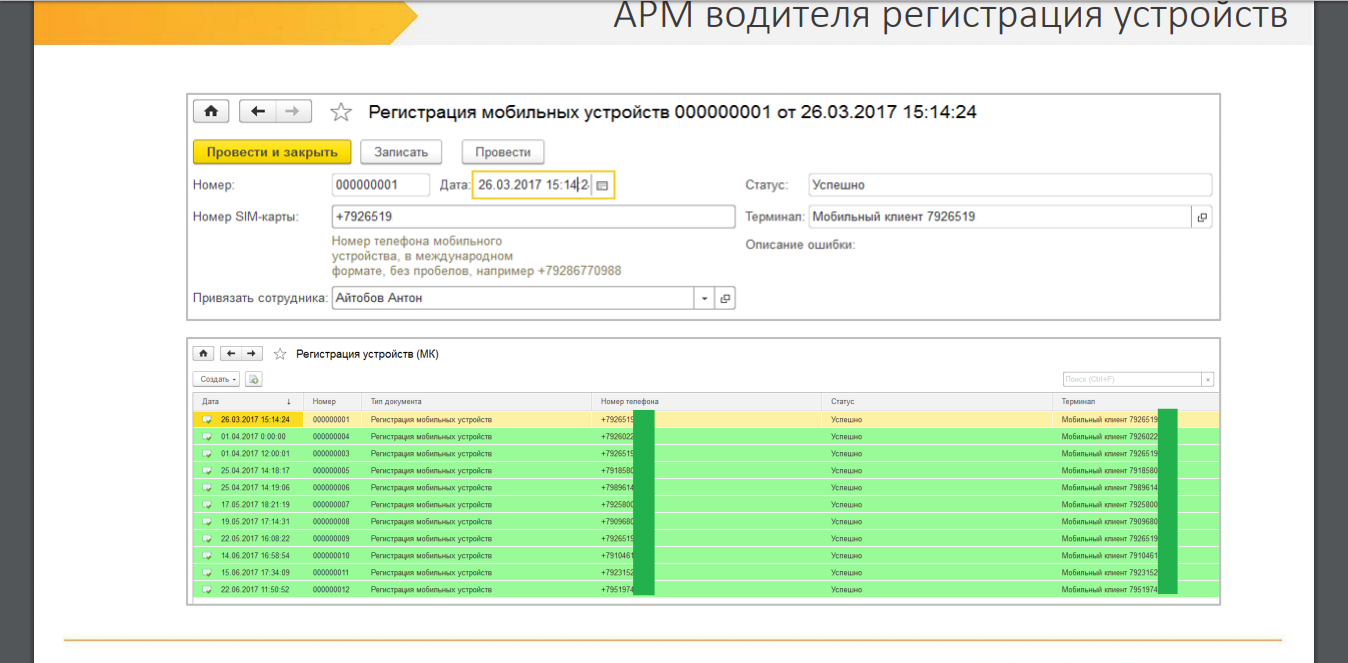Click the Home icon in the device list window
Viewport: 1348px width, 663px height.
203,353
